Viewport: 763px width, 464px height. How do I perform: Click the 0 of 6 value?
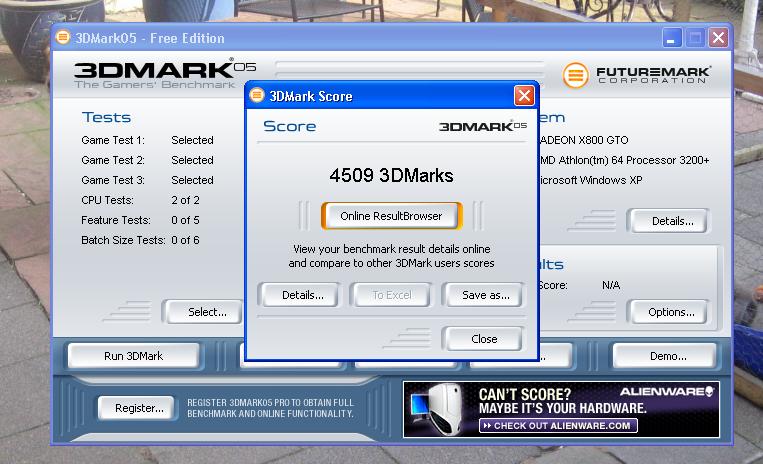coord(185,240)
